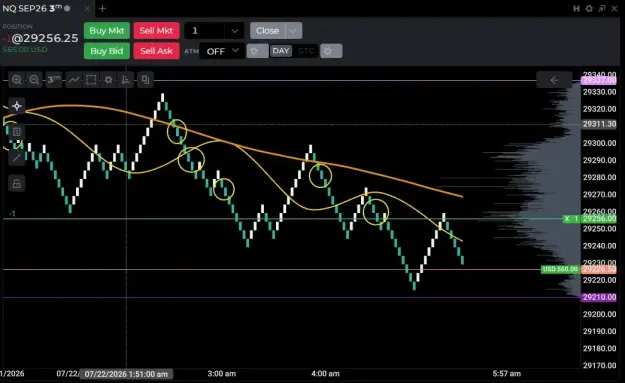This screenshot has height=383, width=625.
Task: Click the 29311.30 price label
Action: click(x=599, y=124)
